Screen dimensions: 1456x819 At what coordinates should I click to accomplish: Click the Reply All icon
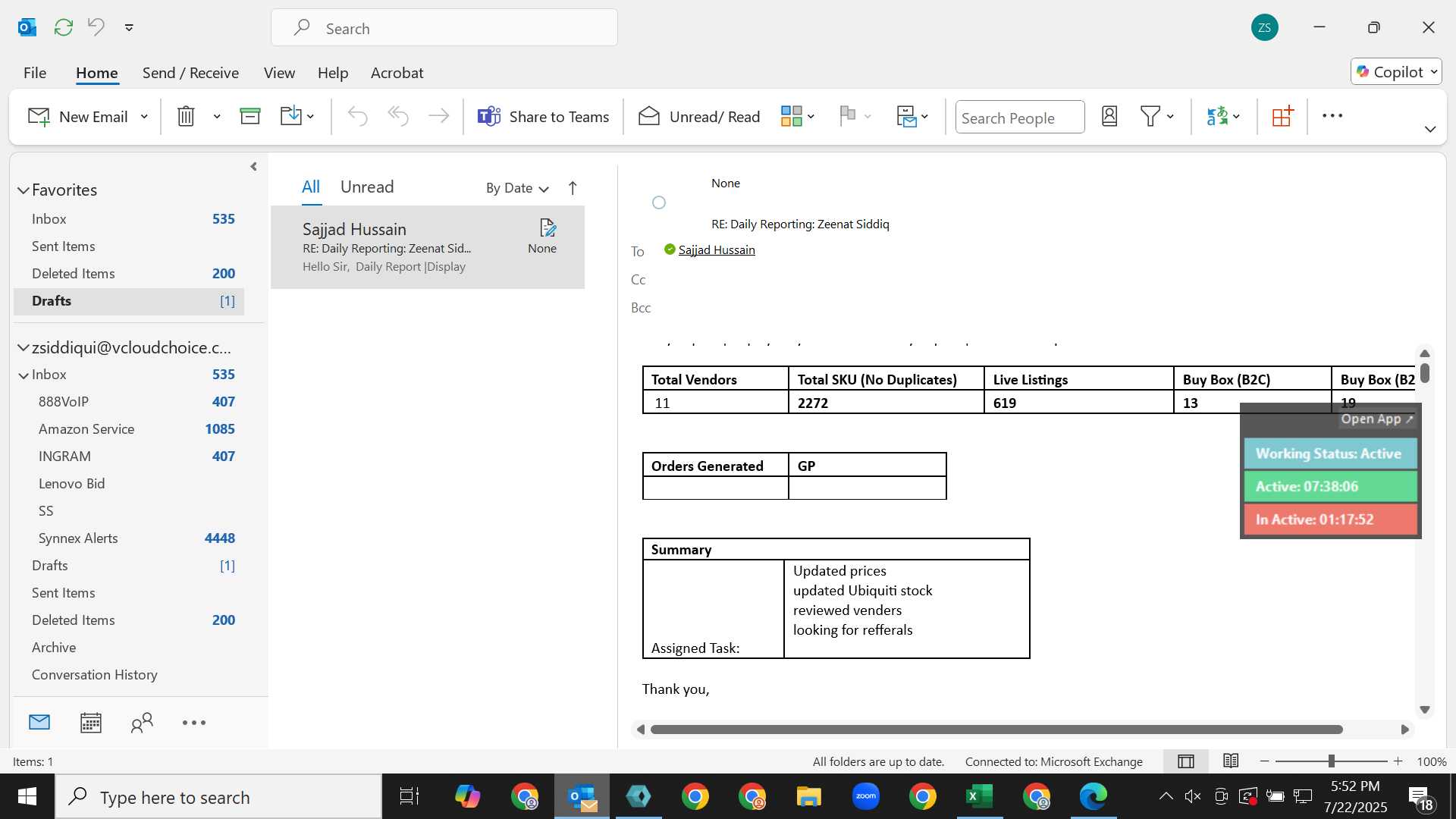coord(398,116)
